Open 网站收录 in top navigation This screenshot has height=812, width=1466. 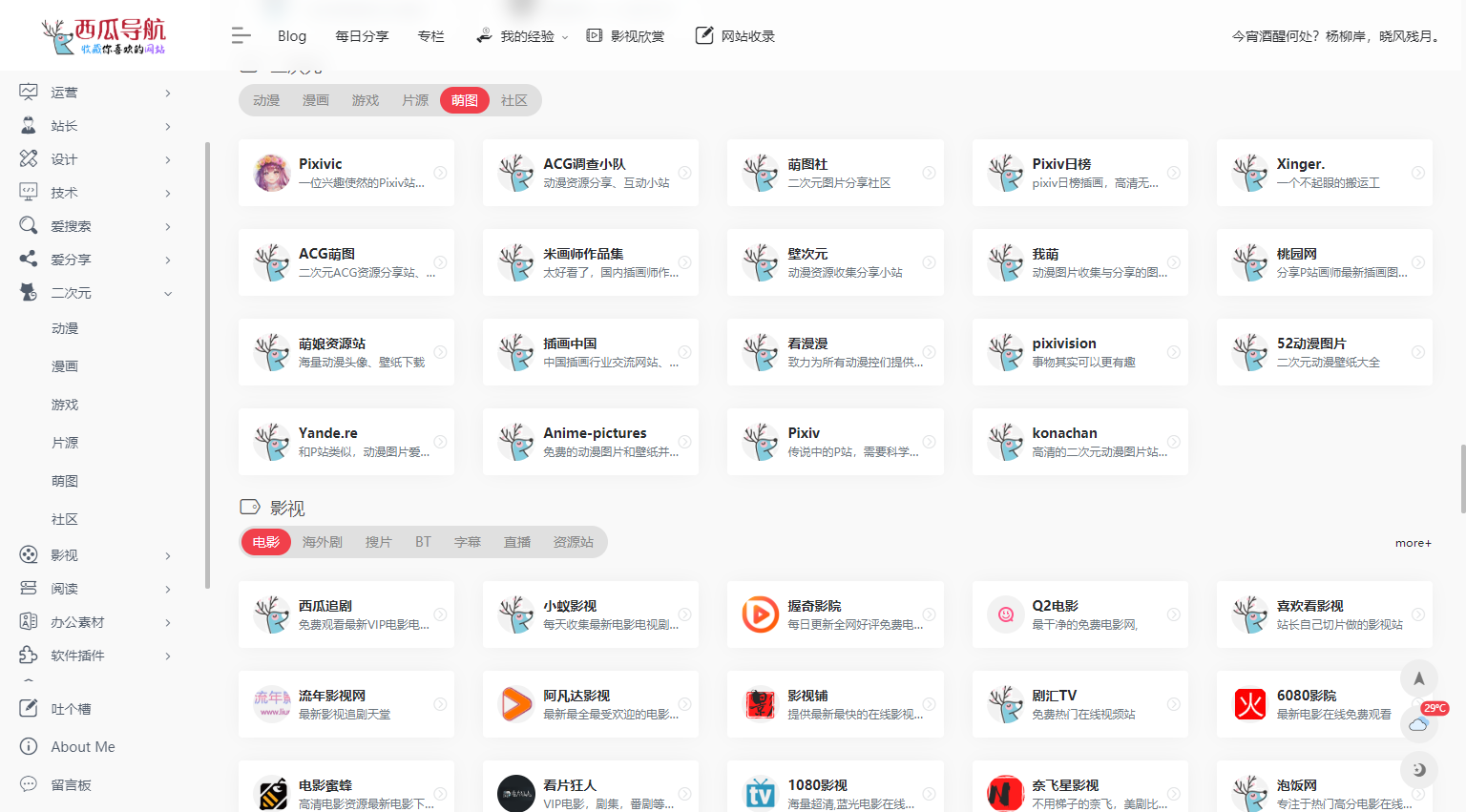(x=735, y=36)
